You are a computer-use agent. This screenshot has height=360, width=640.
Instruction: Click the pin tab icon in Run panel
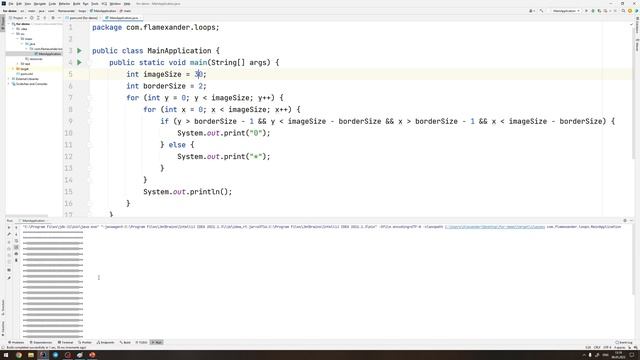pyautogui.click(x=9, y=278)
